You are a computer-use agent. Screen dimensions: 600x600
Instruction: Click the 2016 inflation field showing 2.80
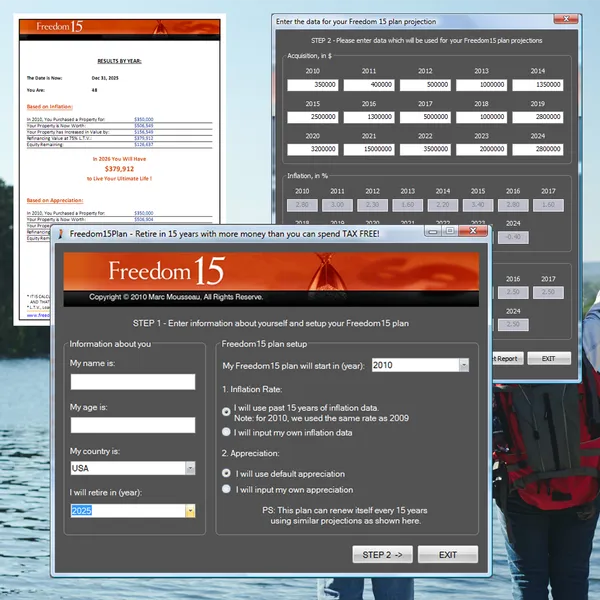click(x=513, y=205)
